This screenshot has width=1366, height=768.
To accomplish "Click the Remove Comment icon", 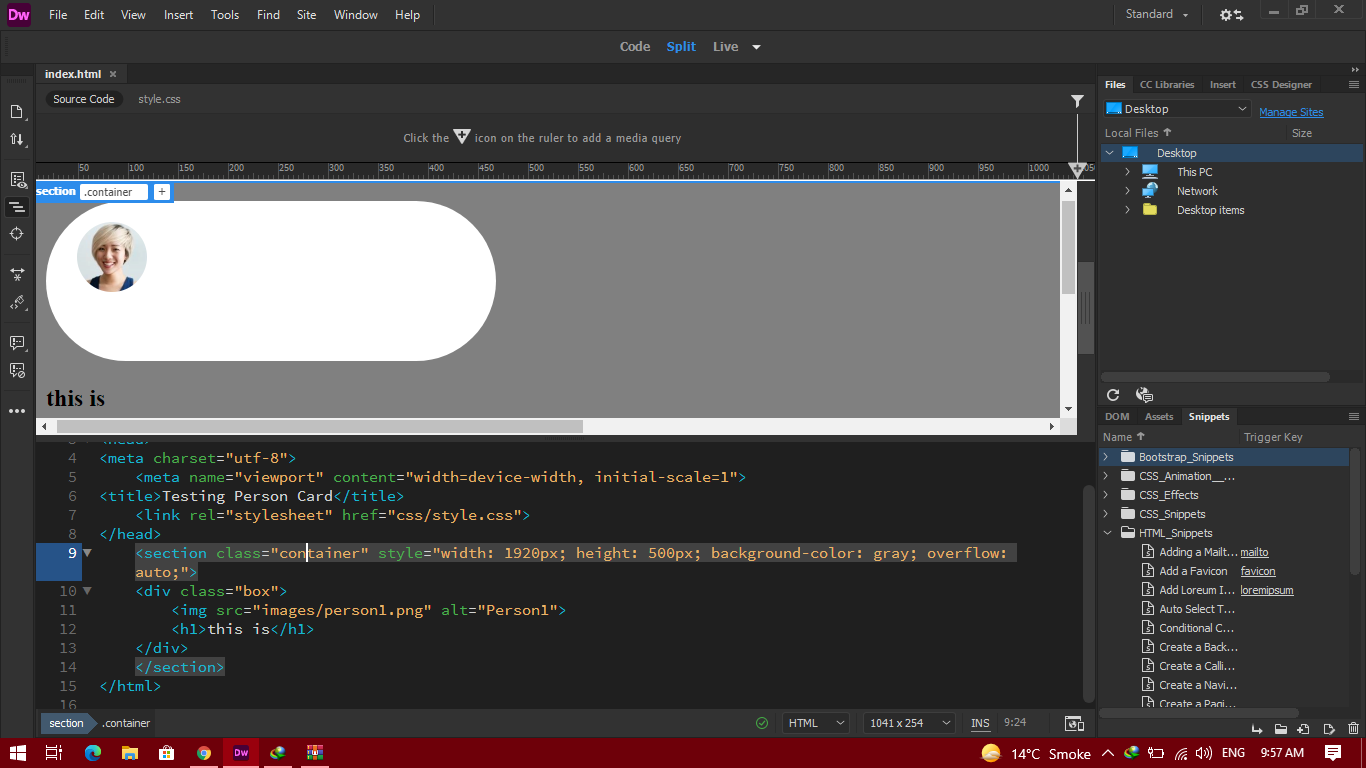I will point(17,370).
